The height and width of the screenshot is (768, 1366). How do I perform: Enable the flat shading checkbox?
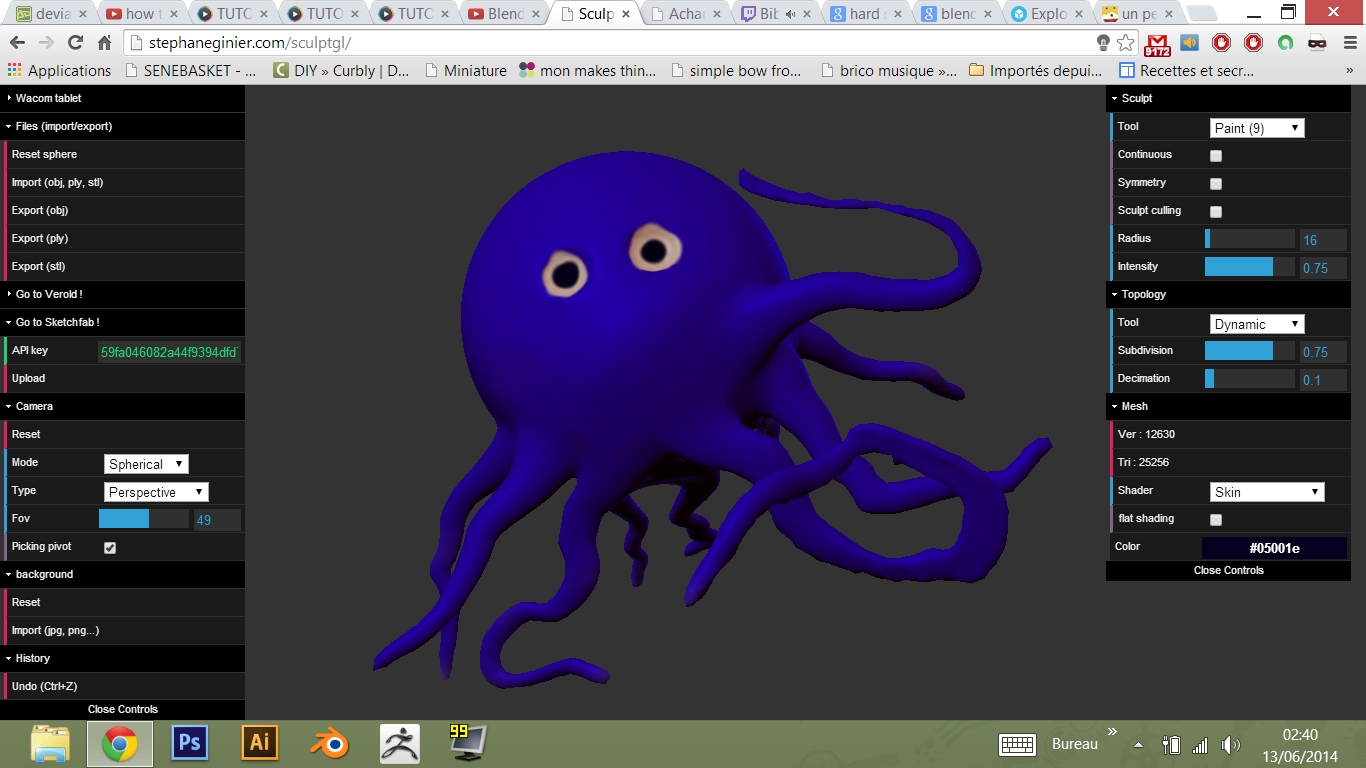click(x=1216, y=520)
